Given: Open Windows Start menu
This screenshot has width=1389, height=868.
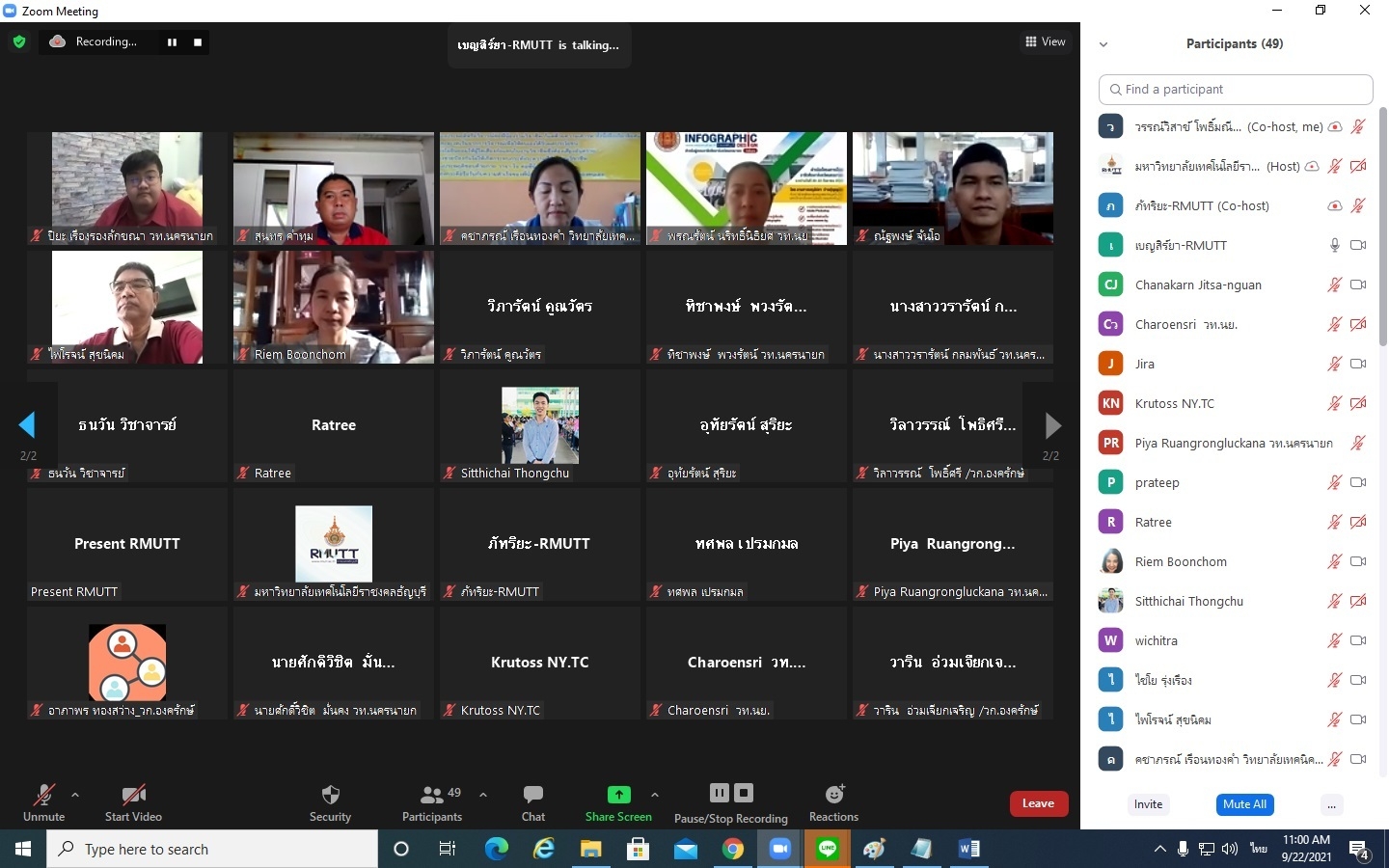Looking at the screenshot, I should pos(23,849).
